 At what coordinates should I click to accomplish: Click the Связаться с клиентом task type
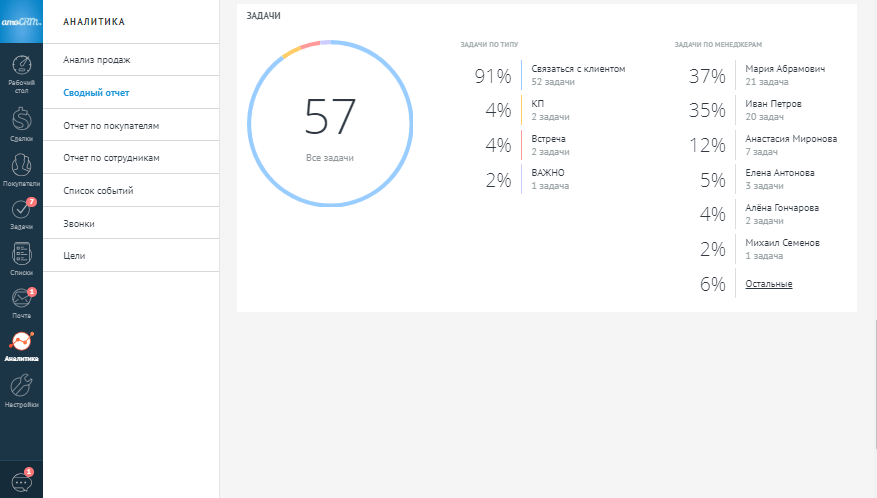(578, 69)
